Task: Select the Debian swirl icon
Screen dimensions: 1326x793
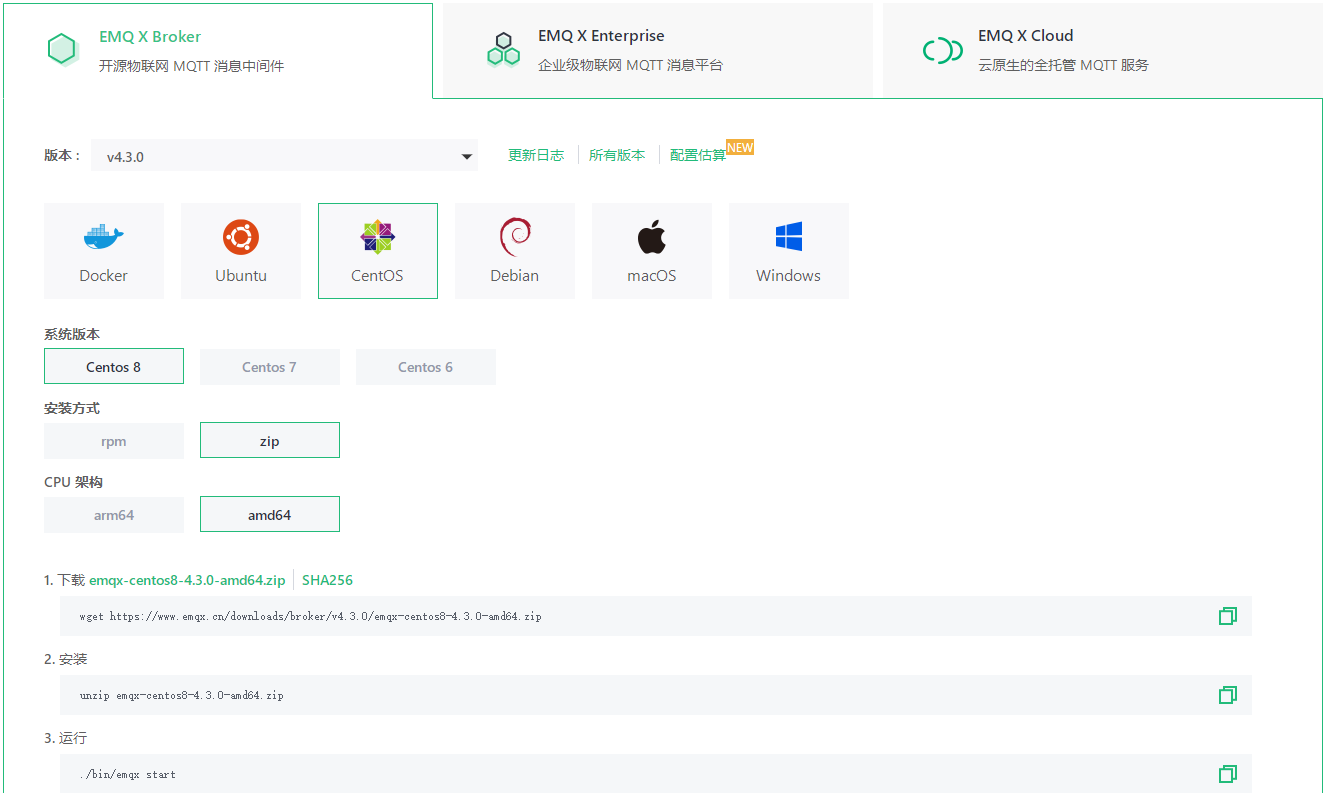Action: tap(515, 237)
